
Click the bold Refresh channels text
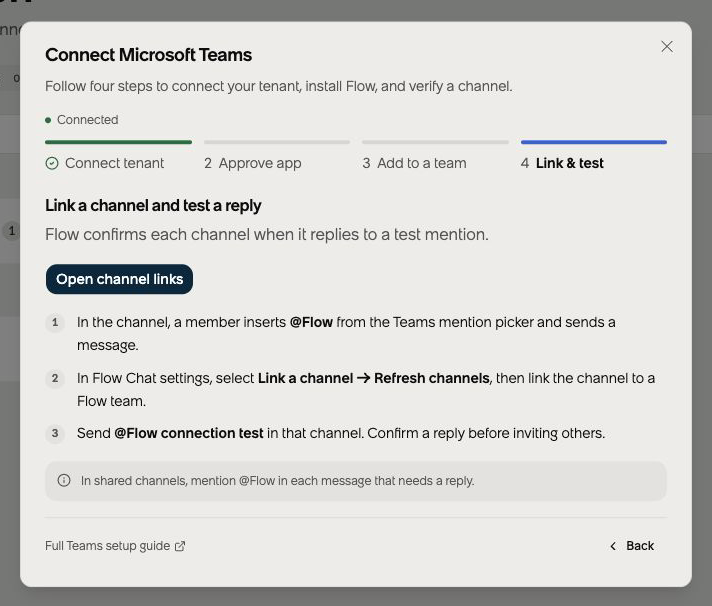point(432,378)
